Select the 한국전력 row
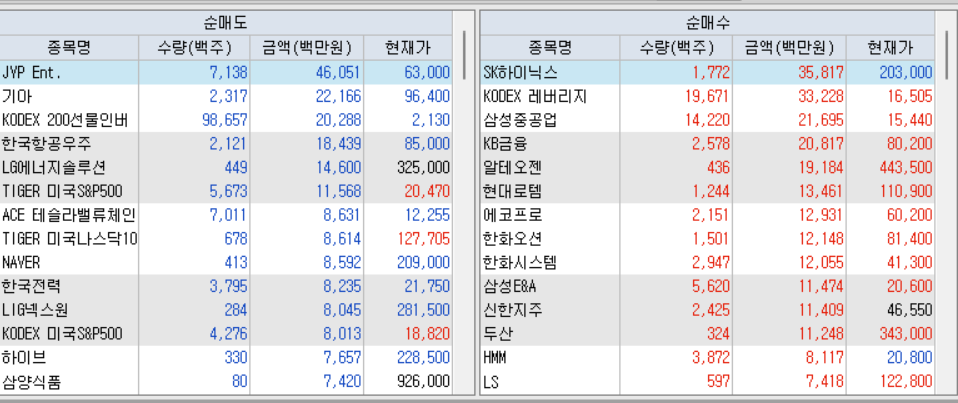 pyautogui.click(x=226, y=286)
